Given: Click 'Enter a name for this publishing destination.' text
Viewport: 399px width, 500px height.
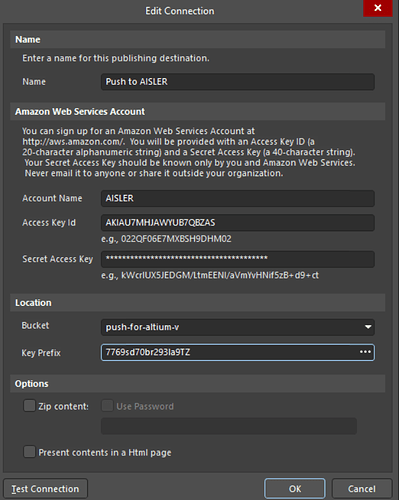Looking at the screenshot, I should [x=116, y=58].
